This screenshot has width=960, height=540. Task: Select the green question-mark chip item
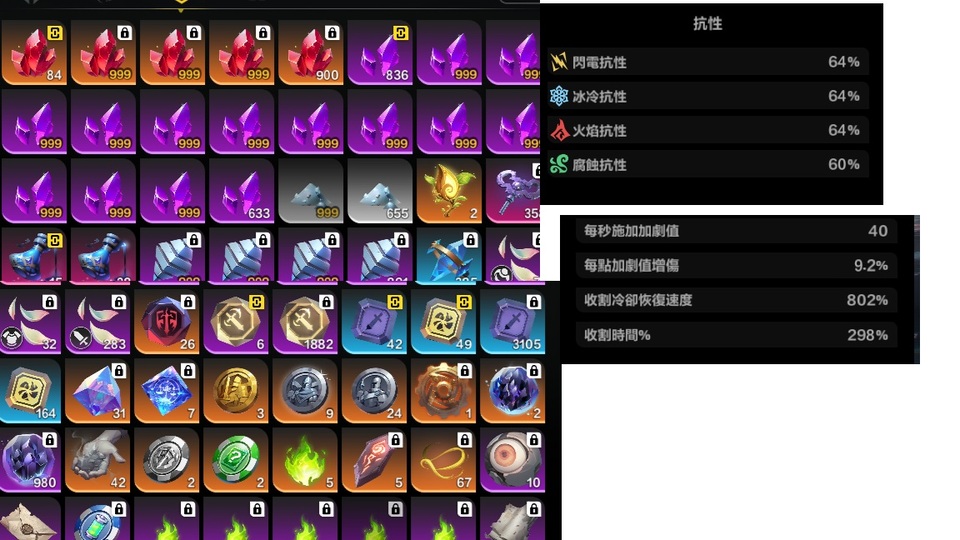pos(236,460)
